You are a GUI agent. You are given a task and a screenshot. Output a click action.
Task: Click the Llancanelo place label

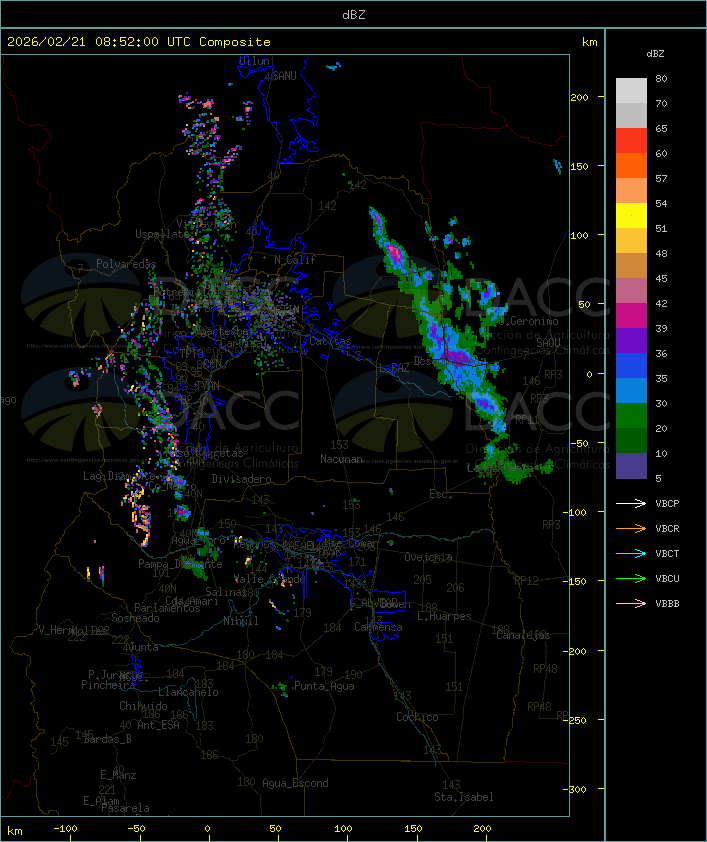188,693
